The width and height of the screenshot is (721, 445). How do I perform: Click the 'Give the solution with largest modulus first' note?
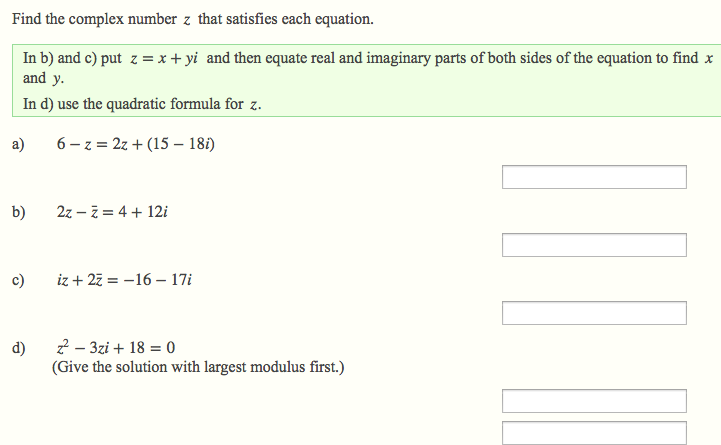click(198, 367)
